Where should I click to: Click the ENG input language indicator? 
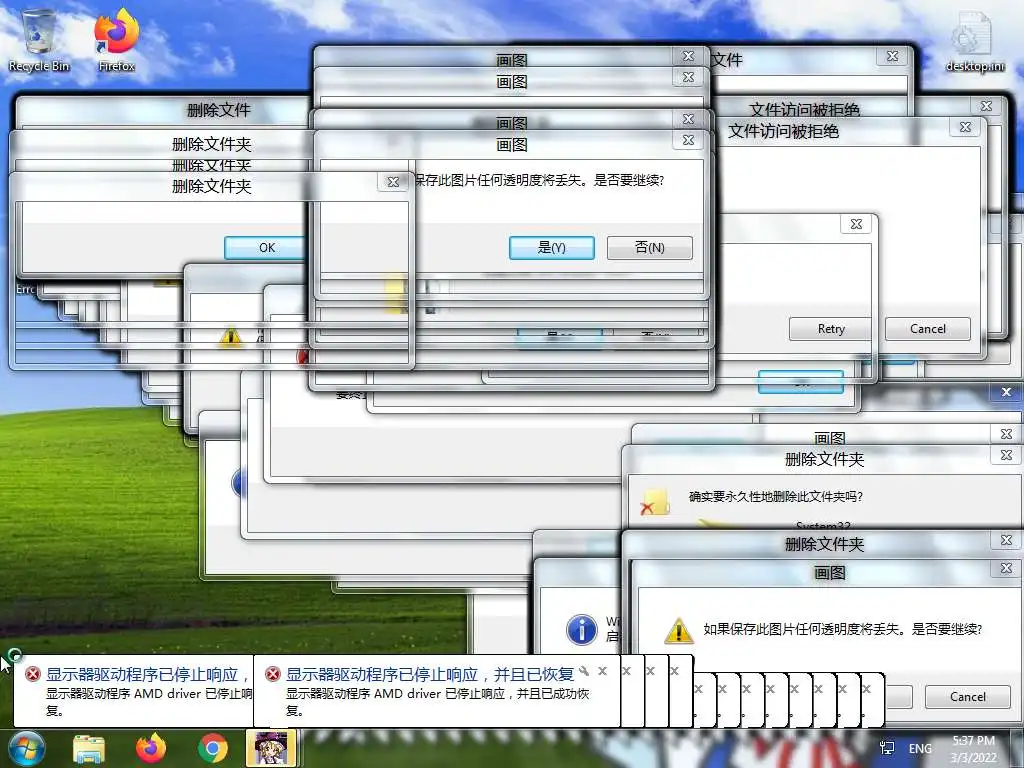[x=920, y=748]
